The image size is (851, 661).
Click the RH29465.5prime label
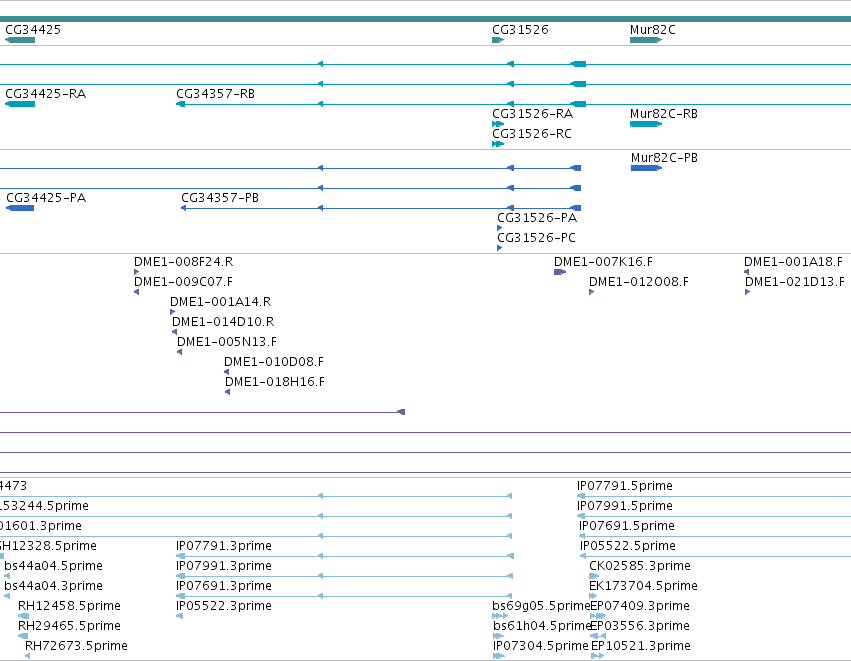69,626
